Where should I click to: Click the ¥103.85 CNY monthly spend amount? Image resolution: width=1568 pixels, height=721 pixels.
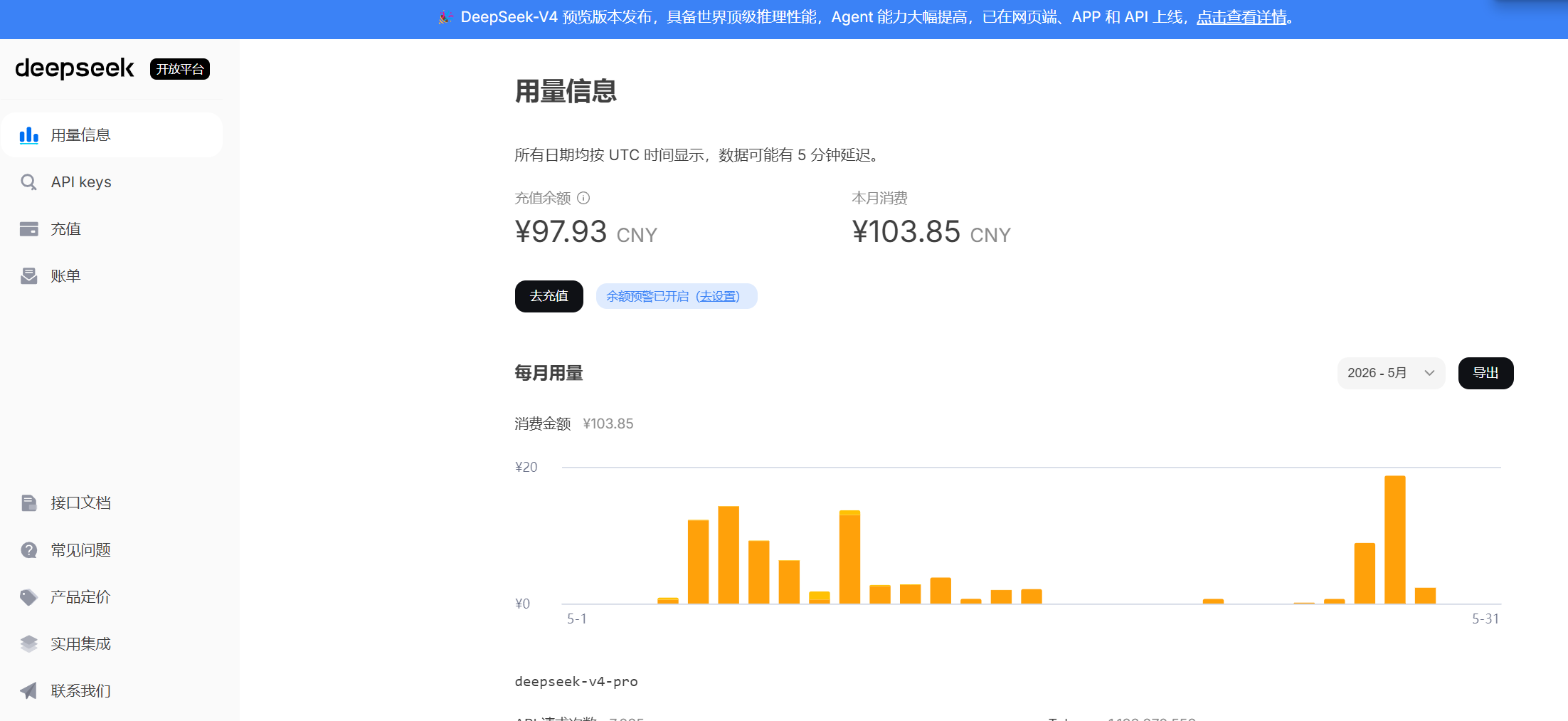(931, 232)
